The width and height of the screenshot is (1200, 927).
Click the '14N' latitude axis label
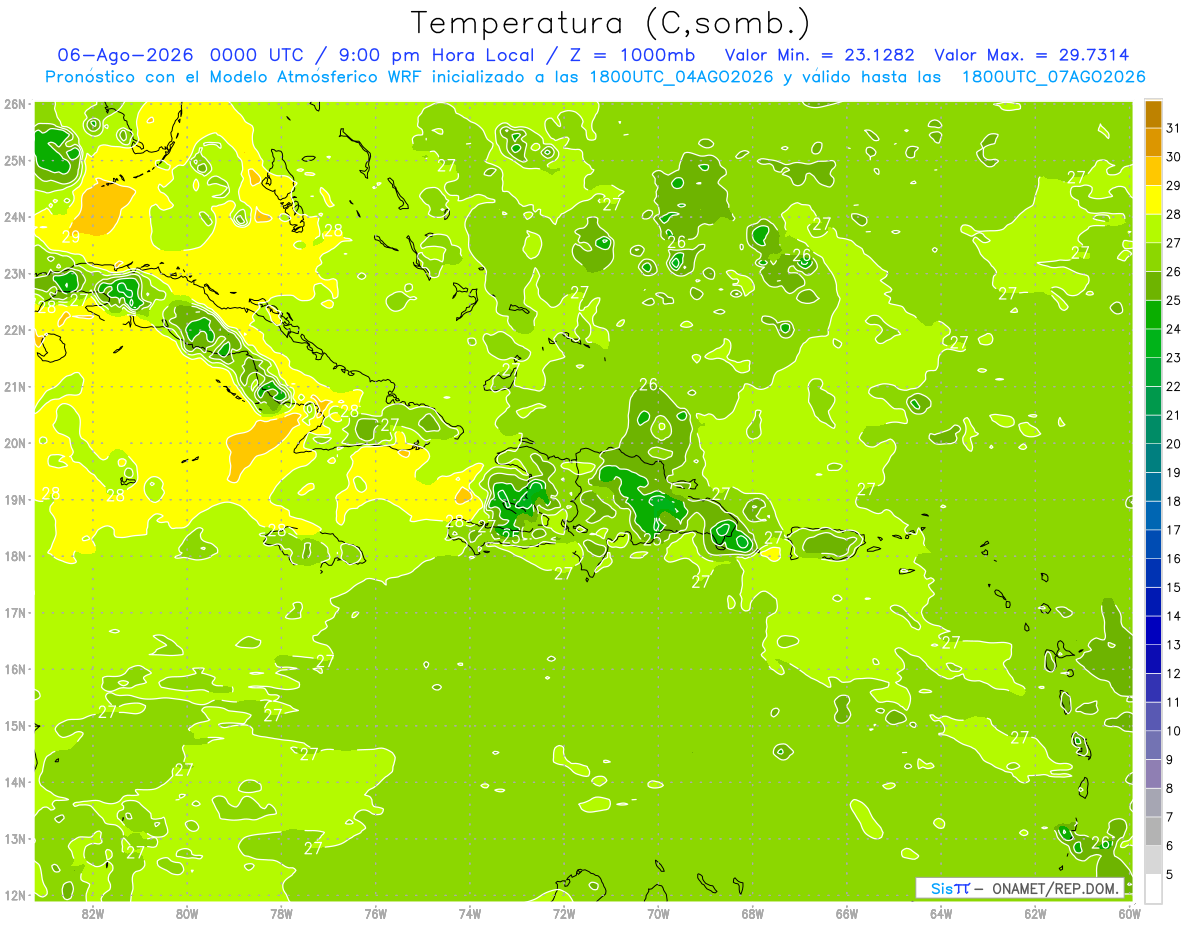tap(15, 782)
